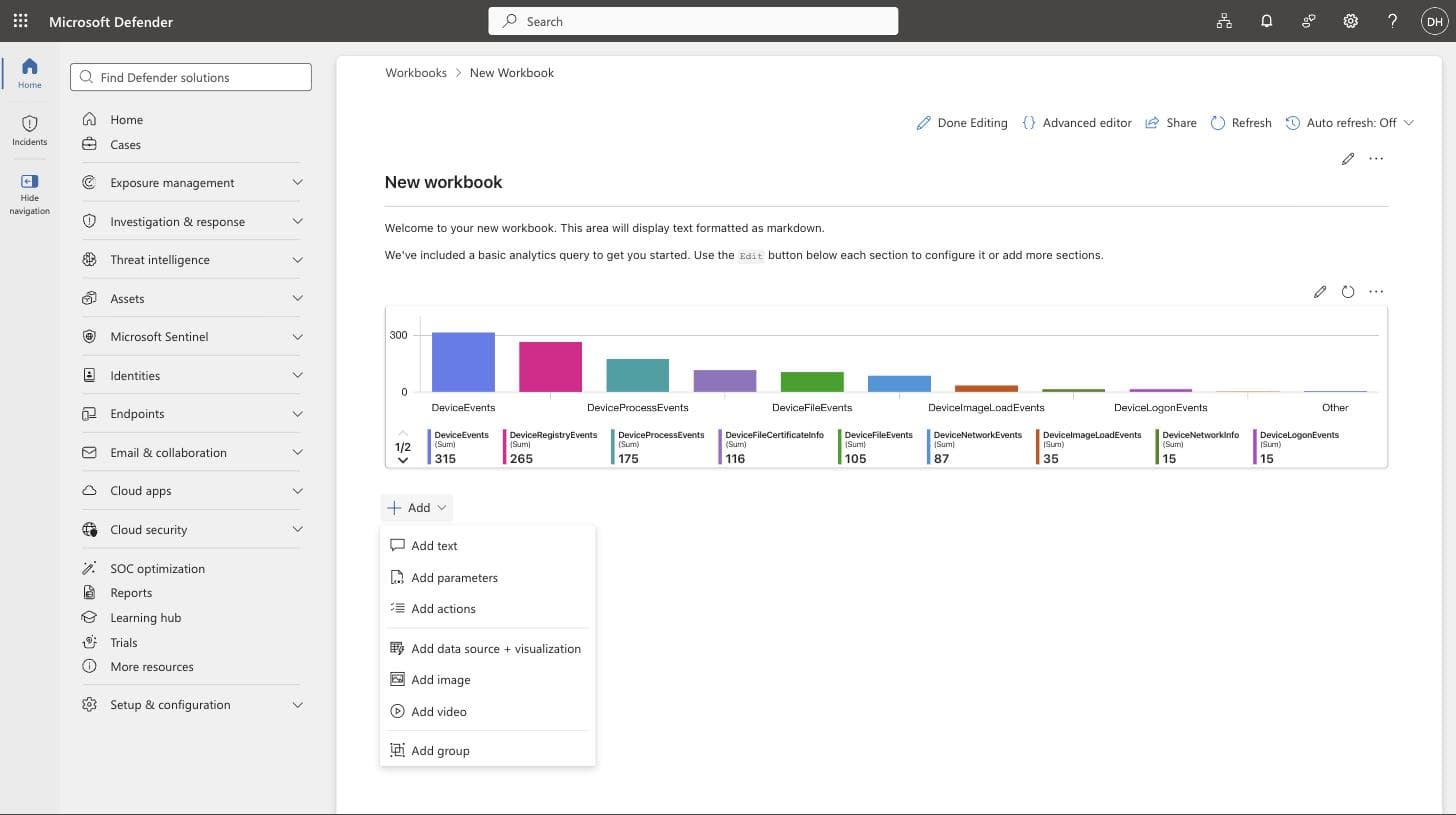This screenshot has height=815, width=1456.
Task: Open Trials in the sidebar
Action: (x=124, y=643)
